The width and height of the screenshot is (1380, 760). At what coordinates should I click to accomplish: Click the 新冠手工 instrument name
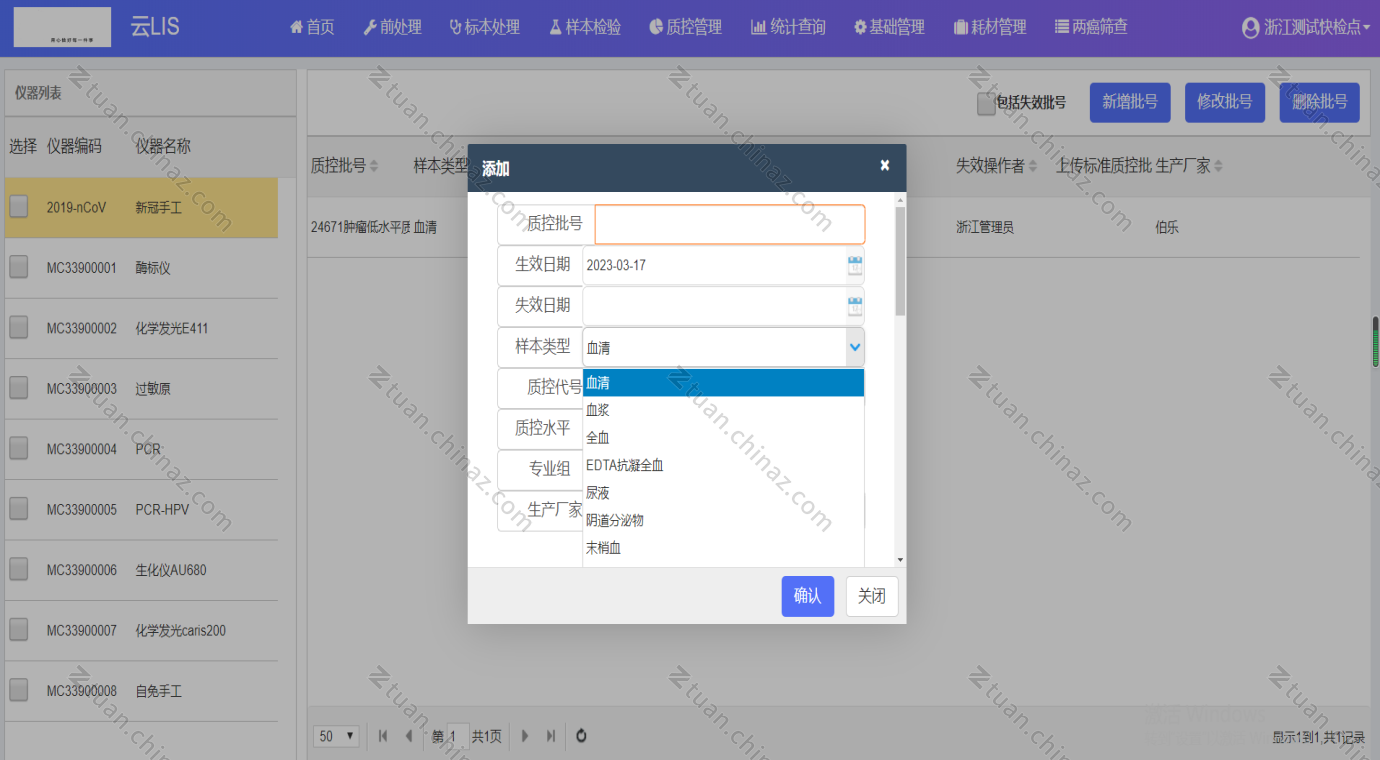(159, 208)
